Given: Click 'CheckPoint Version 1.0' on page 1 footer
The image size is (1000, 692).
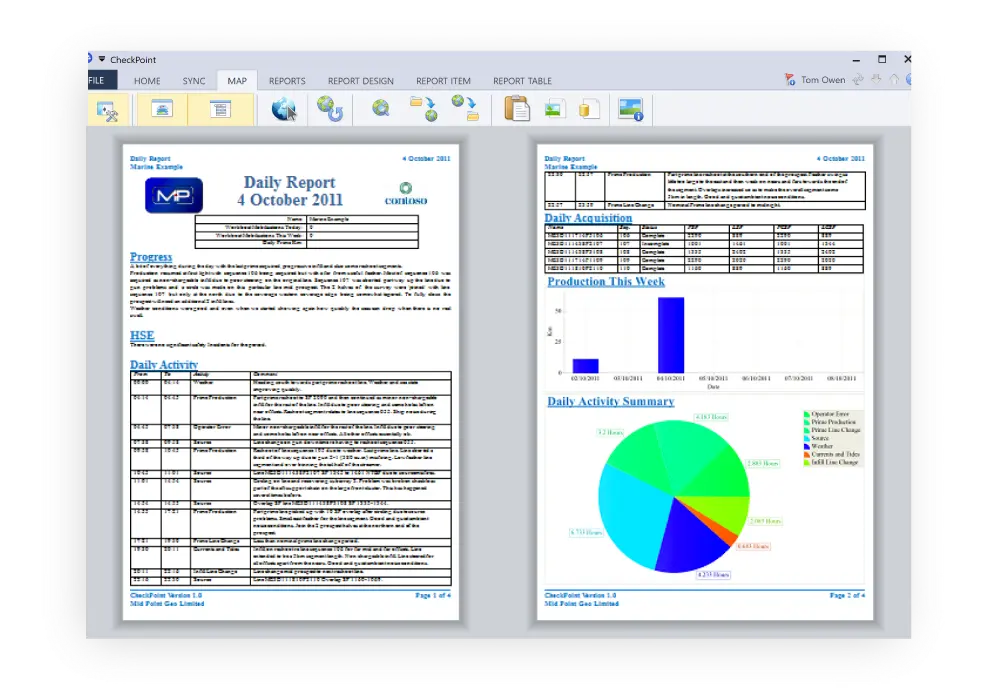Looking at the screenshot, I should pos(166,595).
